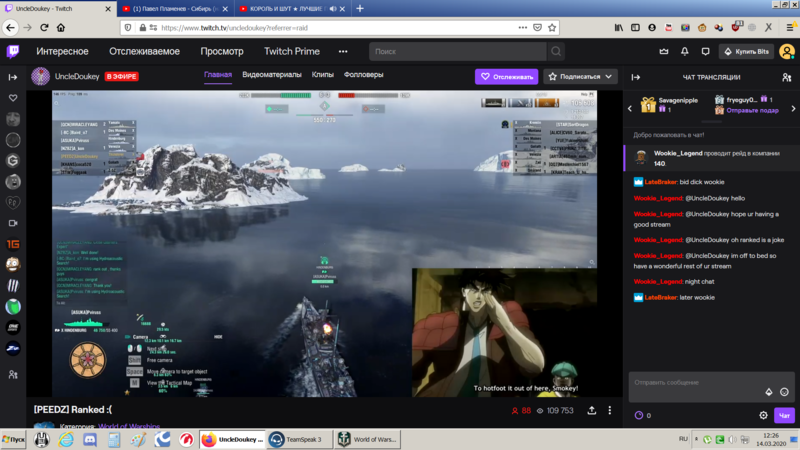Open the World of Warships category link
The image size is (800, 450).
129,426
